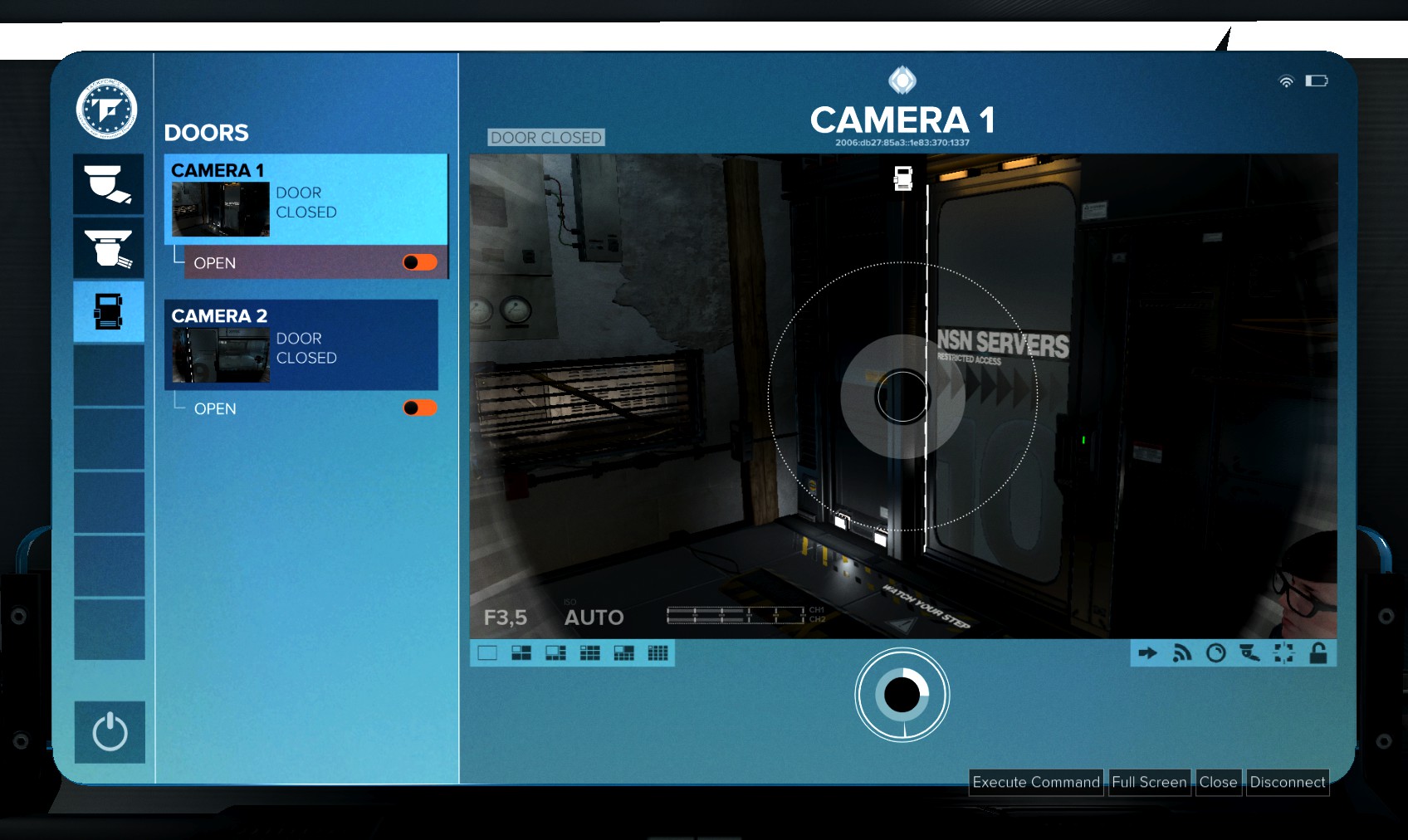Click the Full Screen button
The width and height of the screenshot is (1408, 840).
[1149, 782]
